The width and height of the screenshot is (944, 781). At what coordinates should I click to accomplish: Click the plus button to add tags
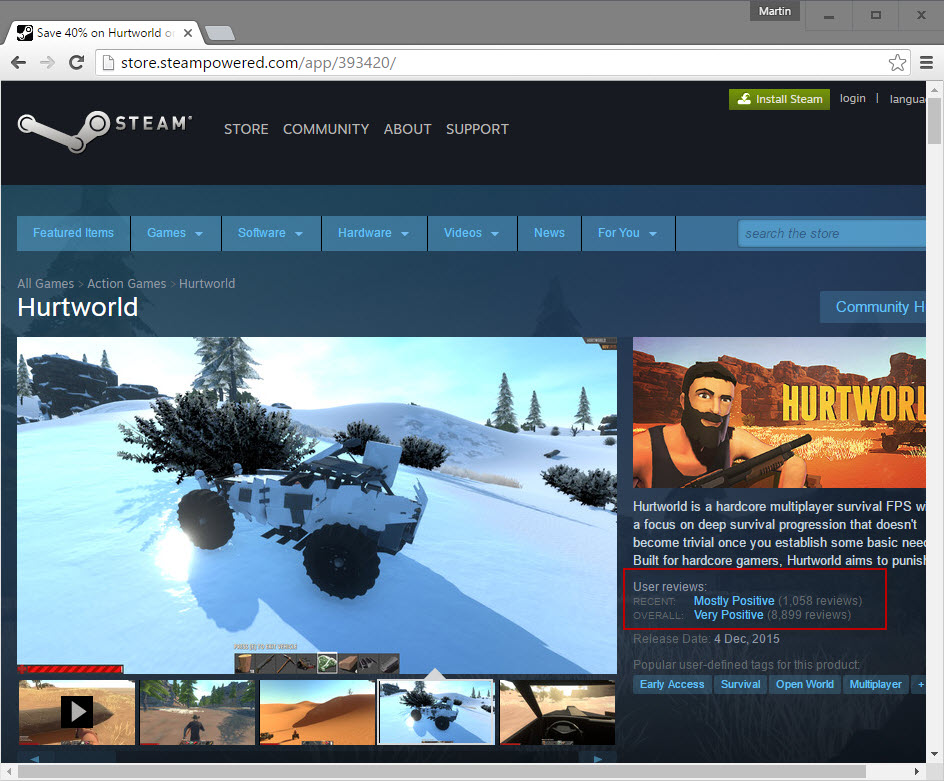point(919,684)
